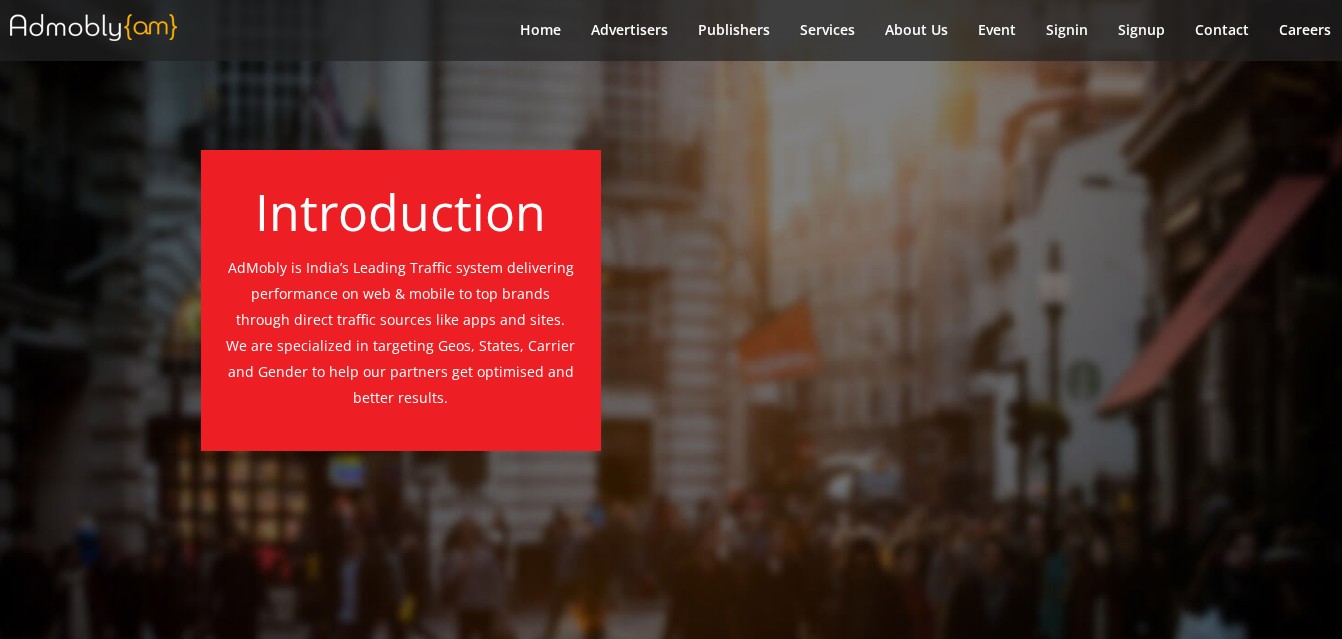This screenshot has height=639, width=1342.
Task: Select the Signin navigation item
Action: click(1066, 30)
